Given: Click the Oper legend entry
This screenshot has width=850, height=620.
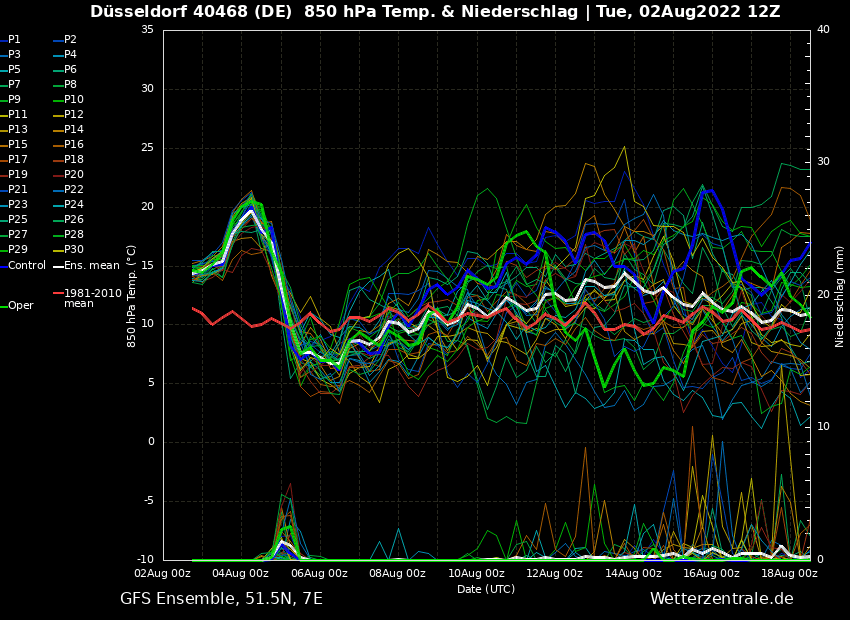Looking at the screenshot, I should [21, 306].
